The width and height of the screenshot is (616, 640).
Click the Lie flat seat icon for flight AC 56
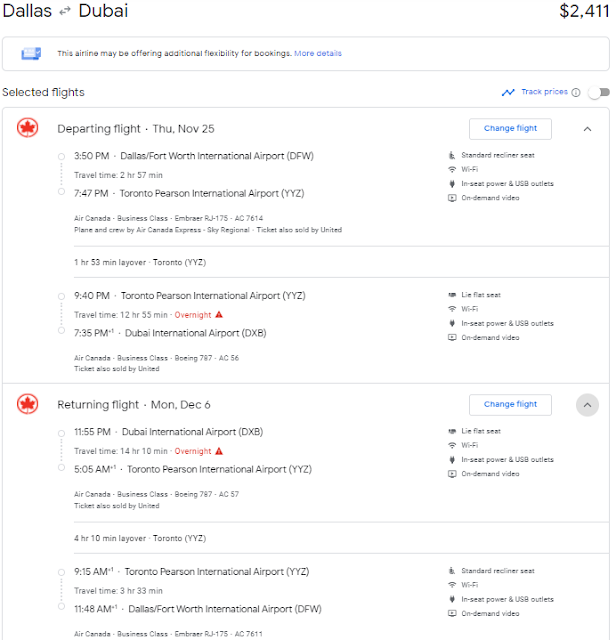(452, 295)
